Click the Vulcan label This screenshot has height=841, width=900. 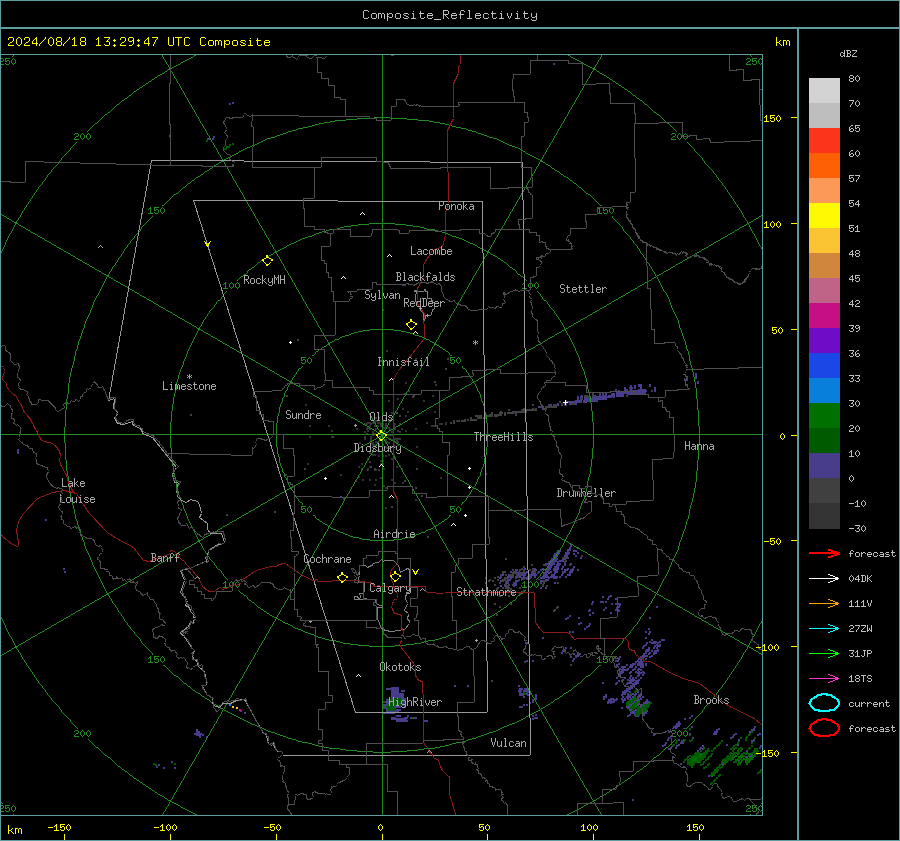coord(508,743)
